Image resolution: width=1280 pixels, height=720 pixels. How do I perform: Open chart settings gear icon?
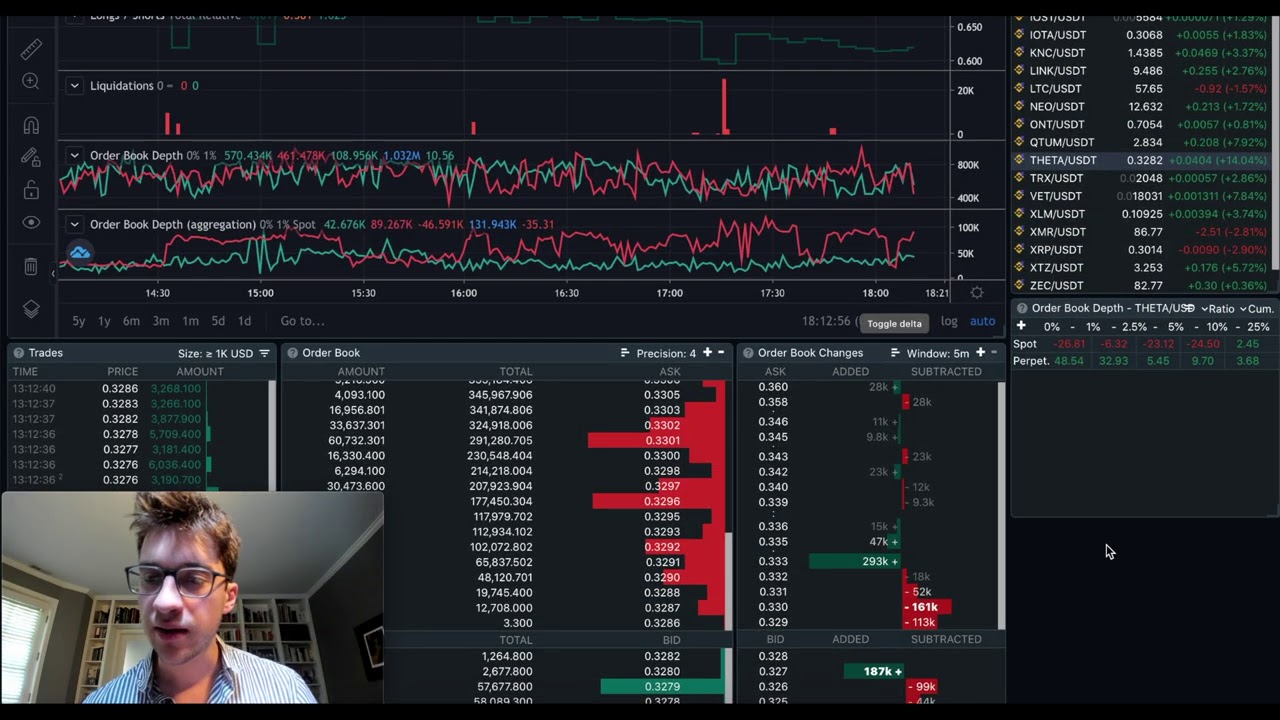coord(977,293)
